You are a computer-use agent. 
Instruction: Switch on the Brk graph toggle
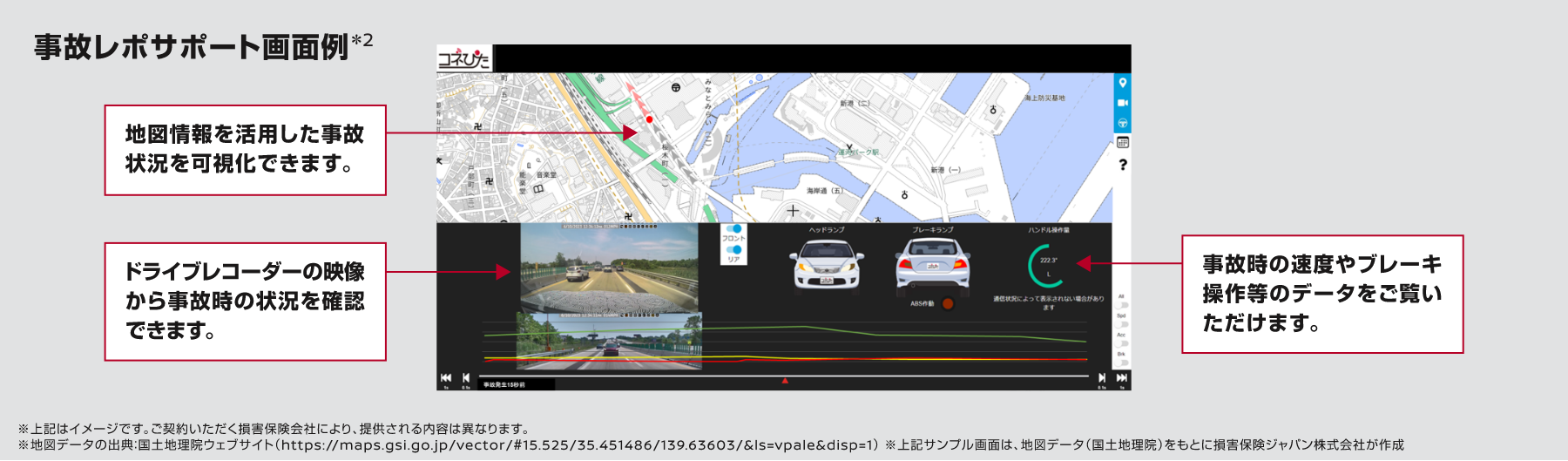[1123, 363]
